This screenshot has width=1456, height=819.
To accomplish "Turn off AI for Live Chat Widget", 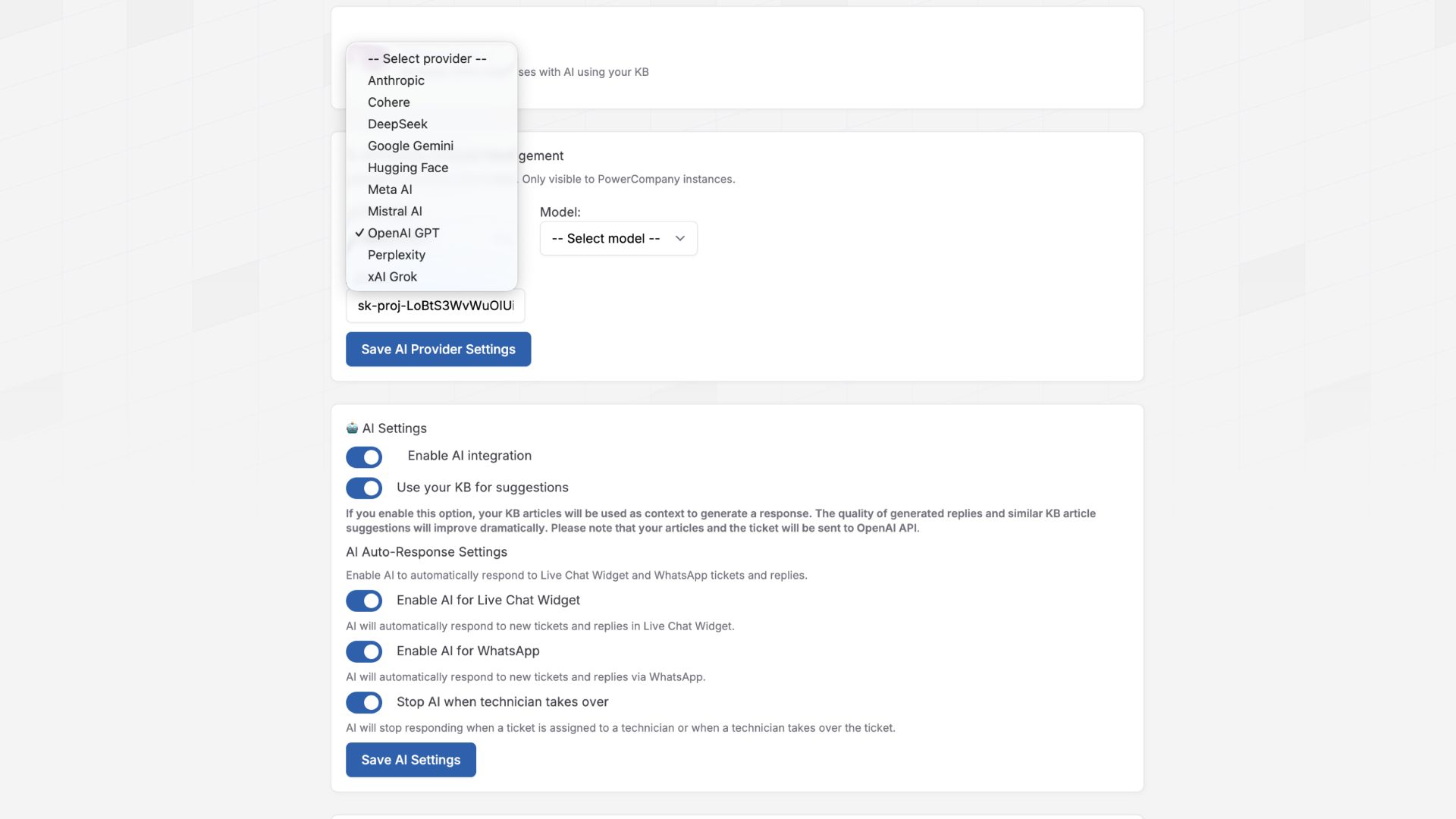I will (364, 601).
